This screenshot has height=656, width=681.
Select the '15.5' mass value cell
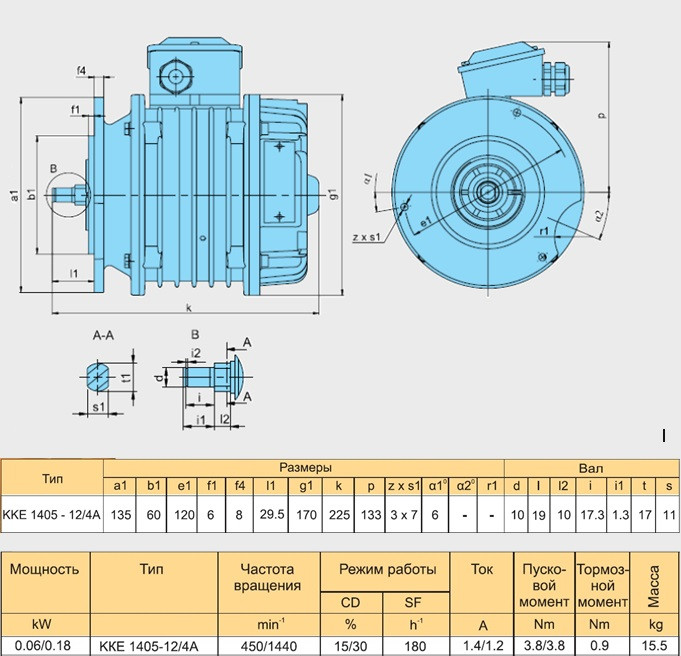pos(654,646)
